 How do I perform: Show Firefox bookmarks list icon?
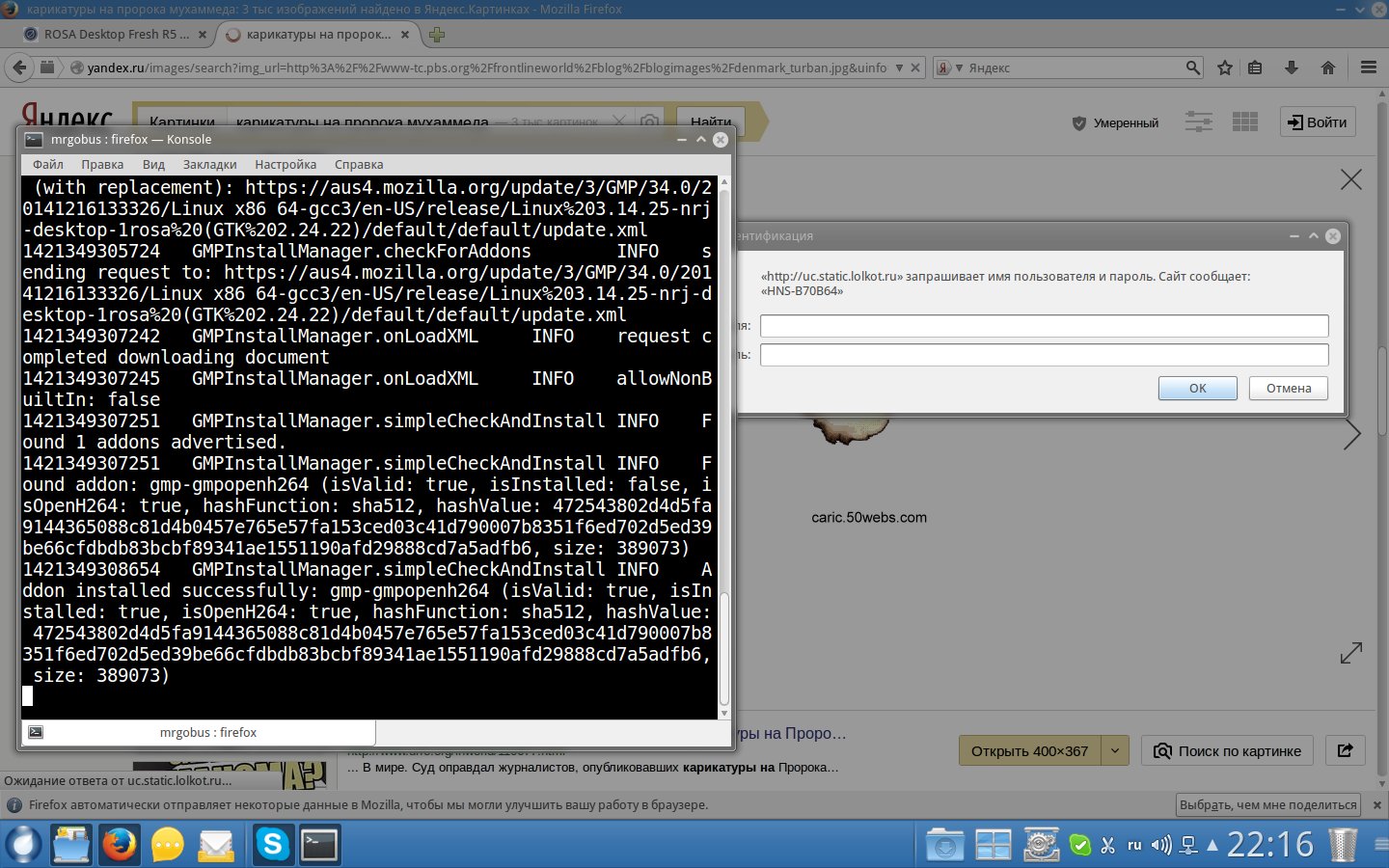[x=1255, y=68]
